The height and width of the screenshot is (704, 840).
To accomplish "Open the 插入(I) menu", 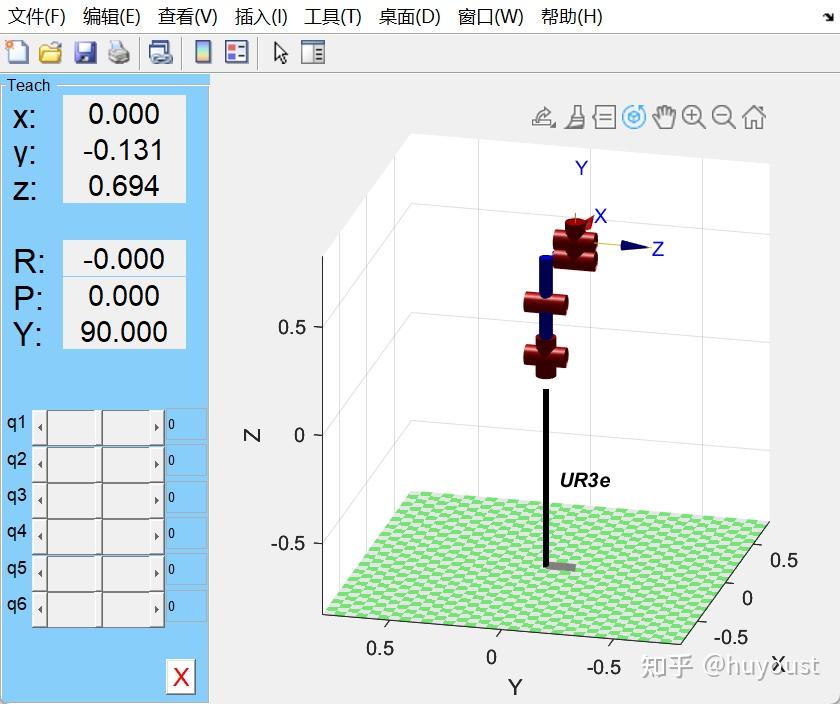I will [260, 16].
